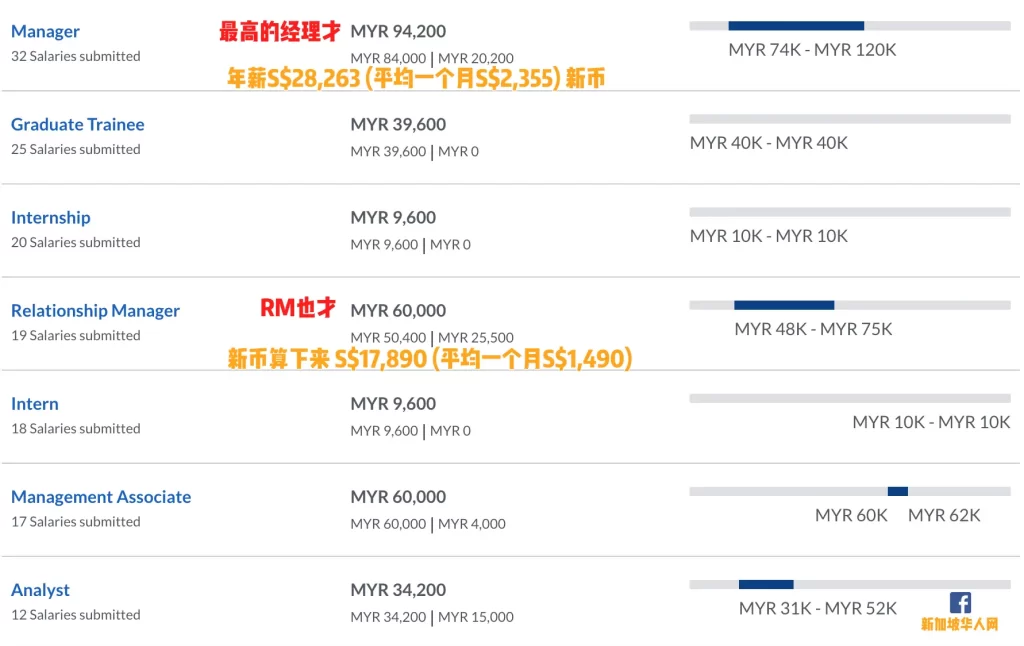Click the red 最高的经理才 annotation
The height and width of the screenshot is (646, 1024).
[280, 31]
